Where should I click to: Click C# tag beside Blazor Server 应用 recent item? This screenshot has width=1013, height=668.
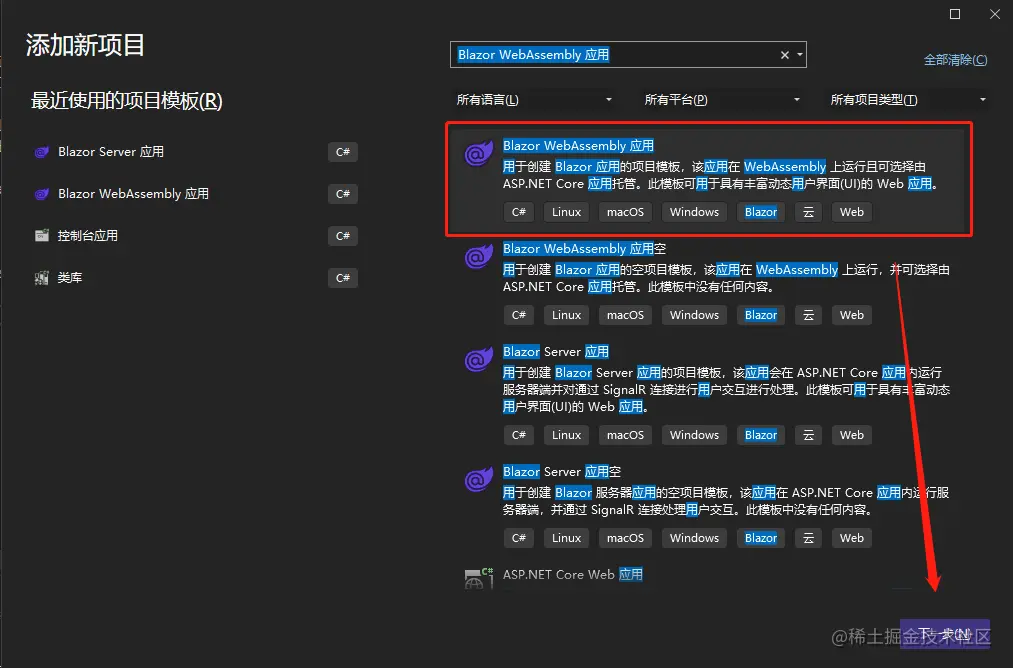(343, 152)
